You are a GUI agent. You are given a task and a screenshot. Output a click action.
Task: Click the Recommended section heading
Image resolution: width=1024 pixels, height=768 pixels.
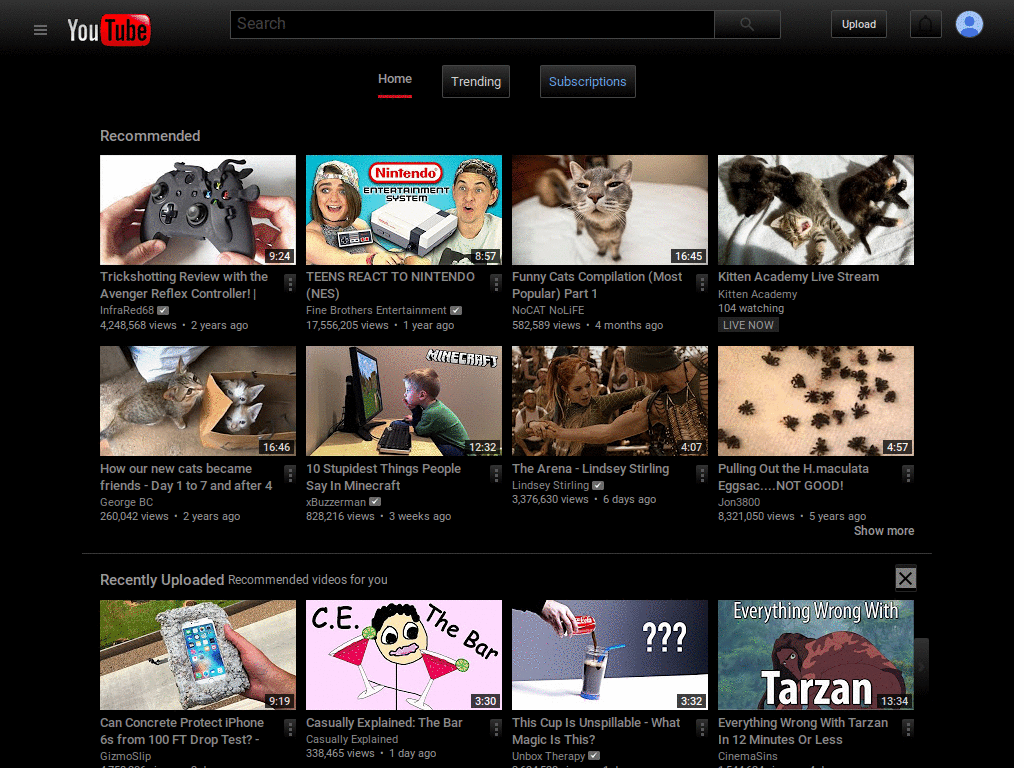pyautogui.click(x=150, y=136)
